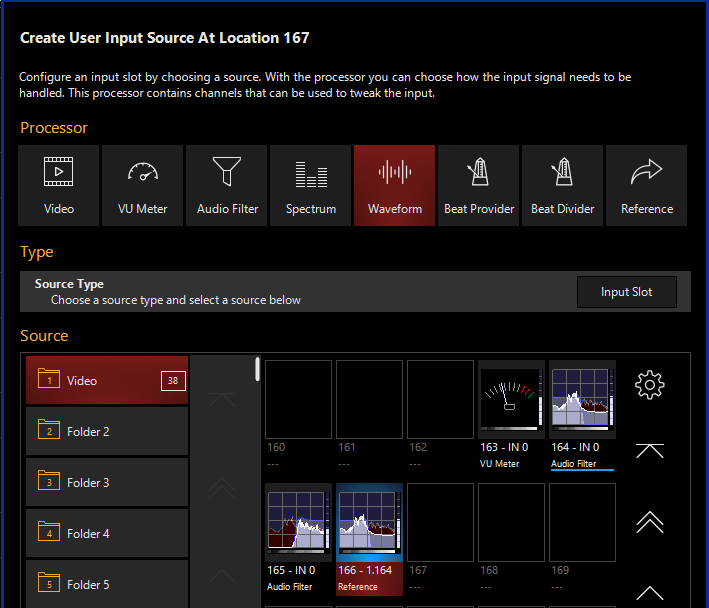Open Folder 5 in source list
The height and width of the screenshot is (608, 709).
(107, 584)
